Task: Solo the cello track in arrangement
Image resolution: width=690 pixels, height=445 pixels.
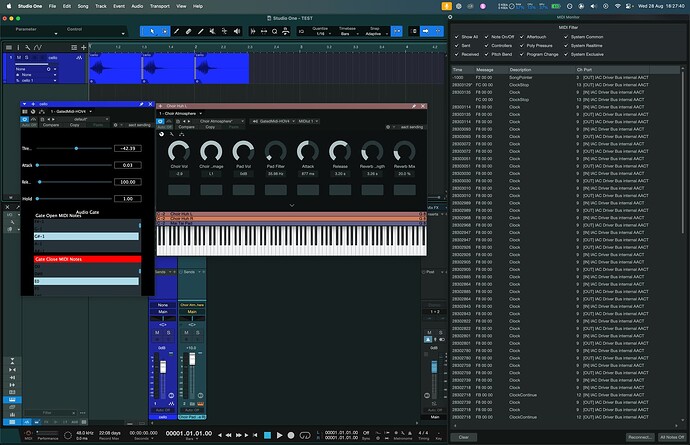Action: tap(26, 57)
